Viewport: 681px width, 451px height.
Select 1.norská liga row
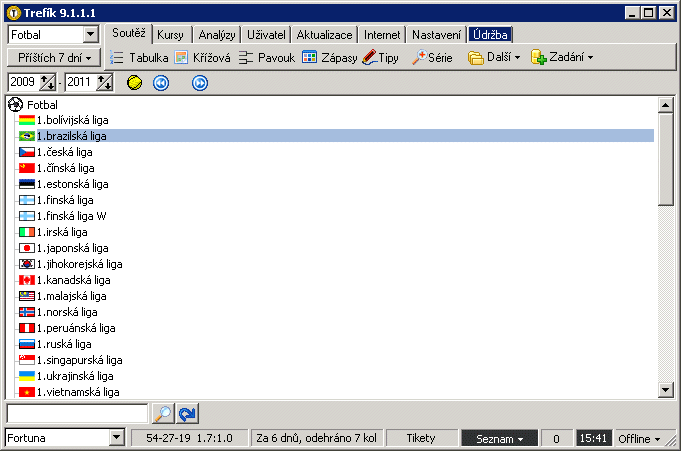[67, 312]
